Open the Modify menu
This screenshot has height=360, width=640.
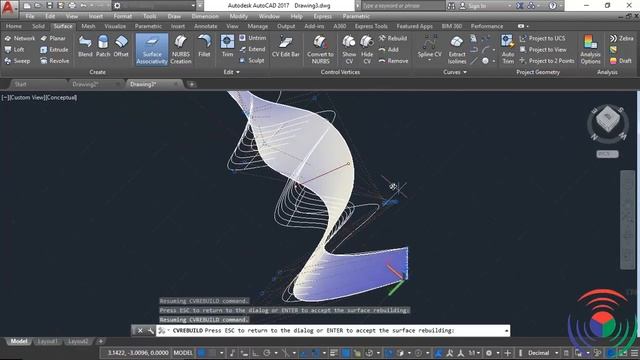click(238, 16)
